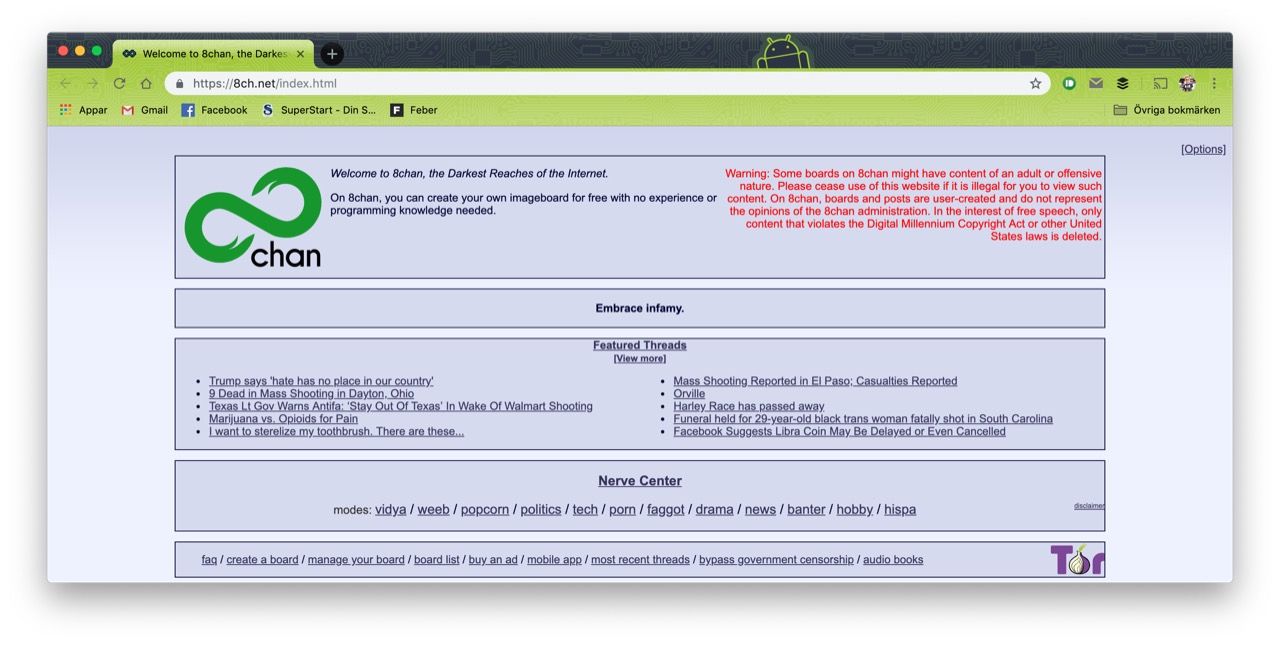This screenshot has width=1280, height=645.
Task: Select the Welcome to 8chan tab
Action: [x=214, y=54]
